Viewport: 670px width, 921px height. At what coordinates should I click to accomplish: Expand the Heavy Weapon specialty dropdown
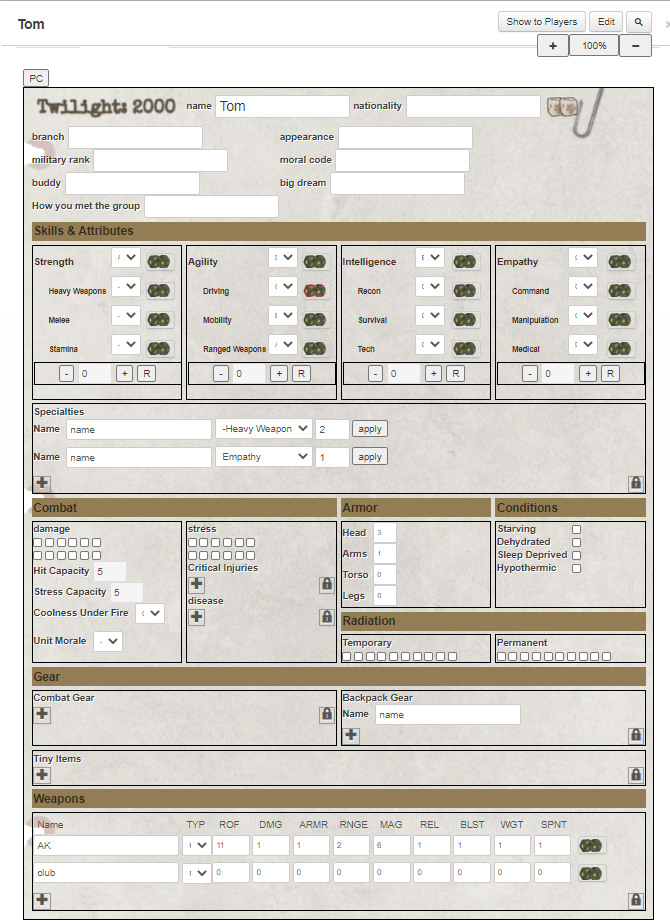(263, 429)
